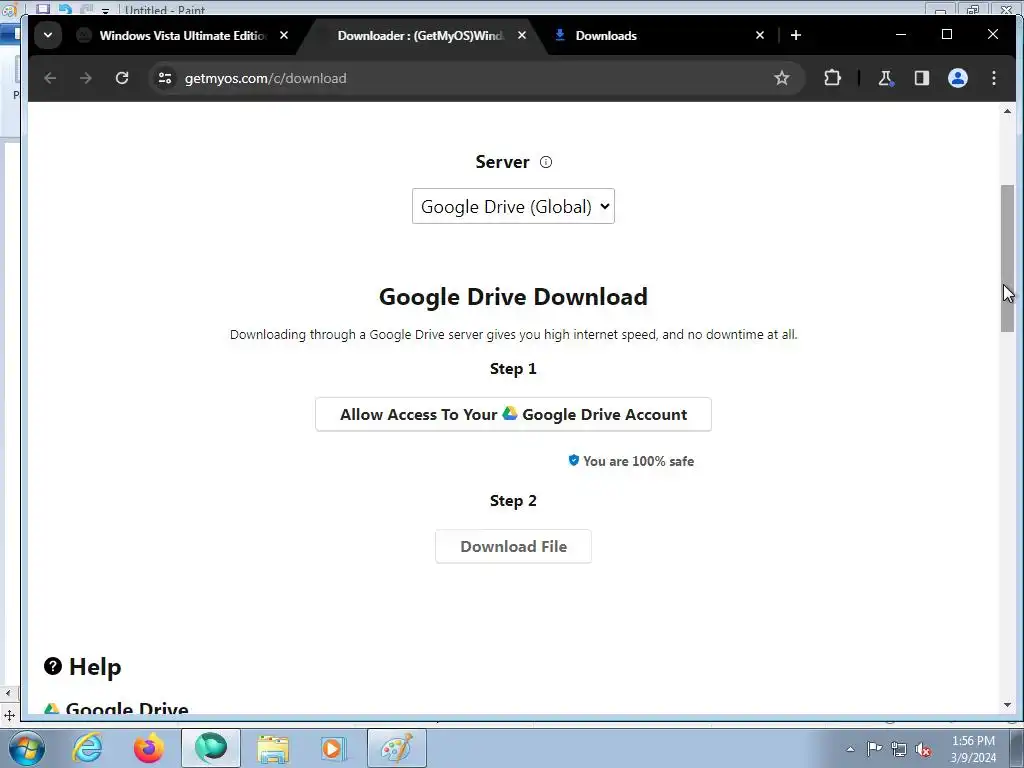The image size is (1024, 768).
Task: Switch to Paint from the taskbar
Action: click(397, 748)
